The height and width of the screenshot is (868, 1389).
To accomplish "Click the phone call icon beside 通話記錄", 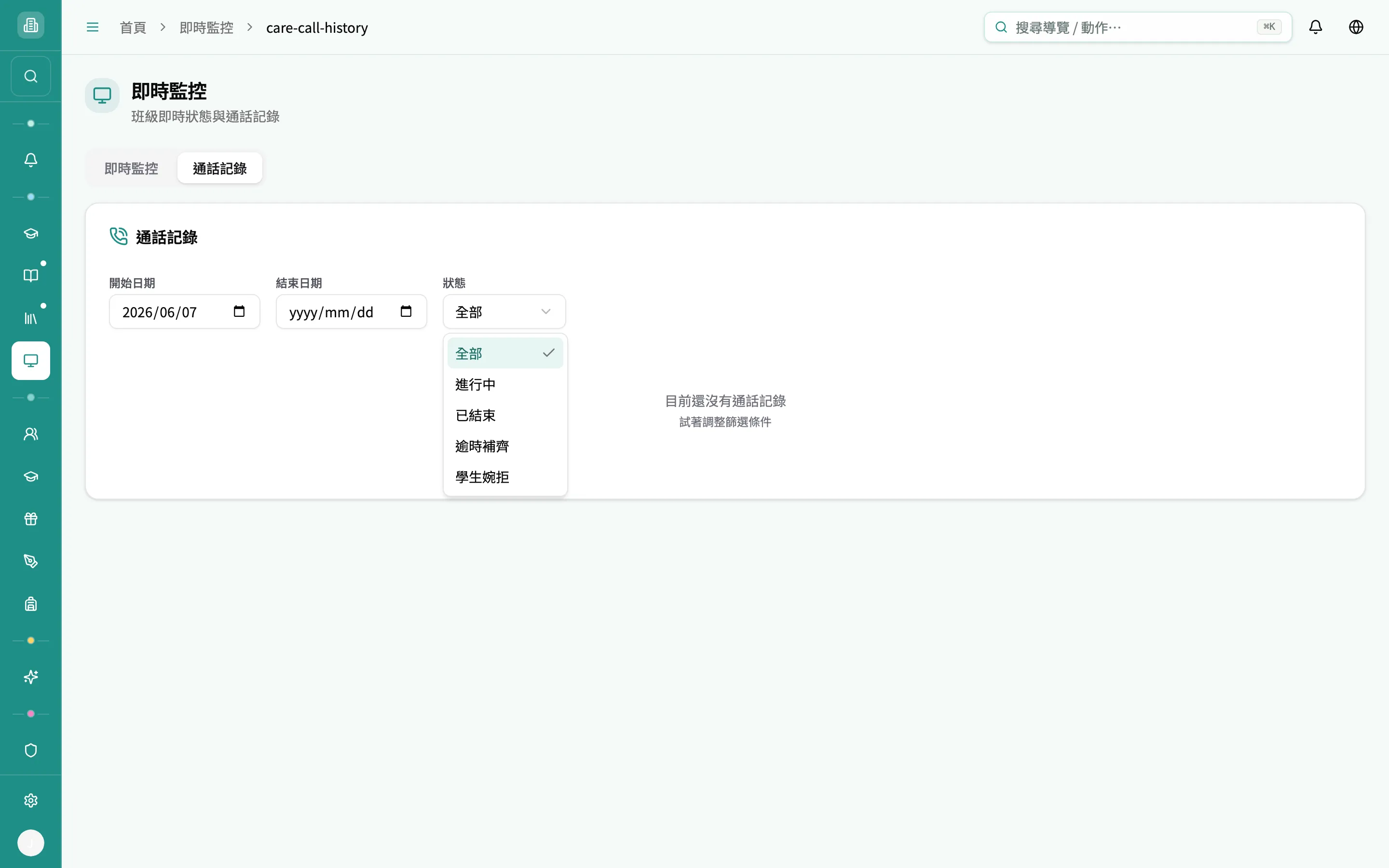I will click(x=119, y=236).
